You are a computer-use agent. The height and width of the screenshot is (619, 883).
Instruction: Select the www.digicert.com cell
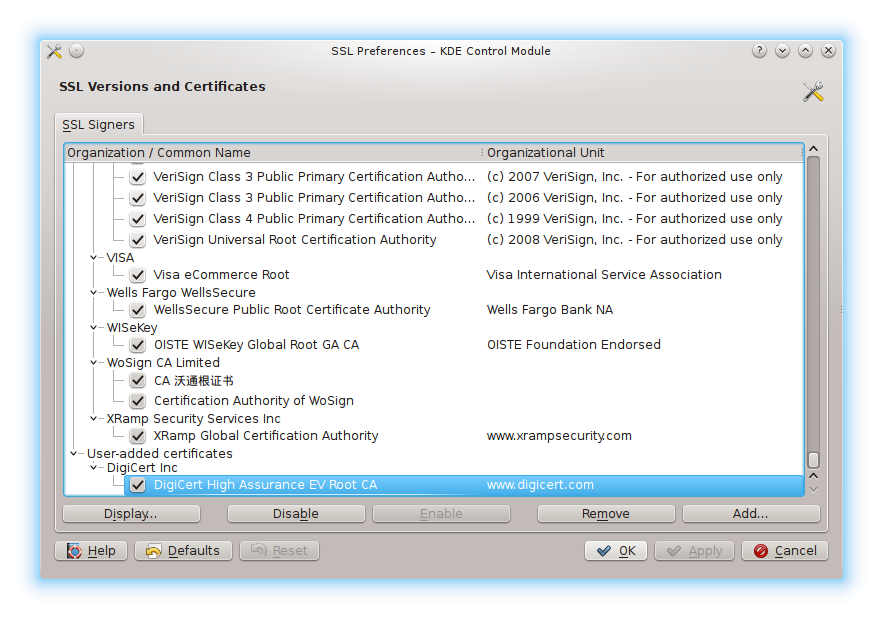tap(540, 485)
